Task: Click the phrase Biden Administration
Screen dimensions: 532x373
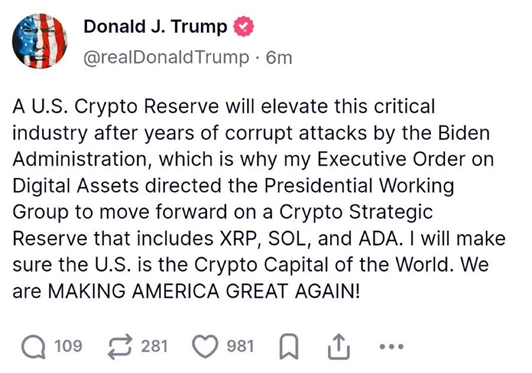Action: coord(251,146)
